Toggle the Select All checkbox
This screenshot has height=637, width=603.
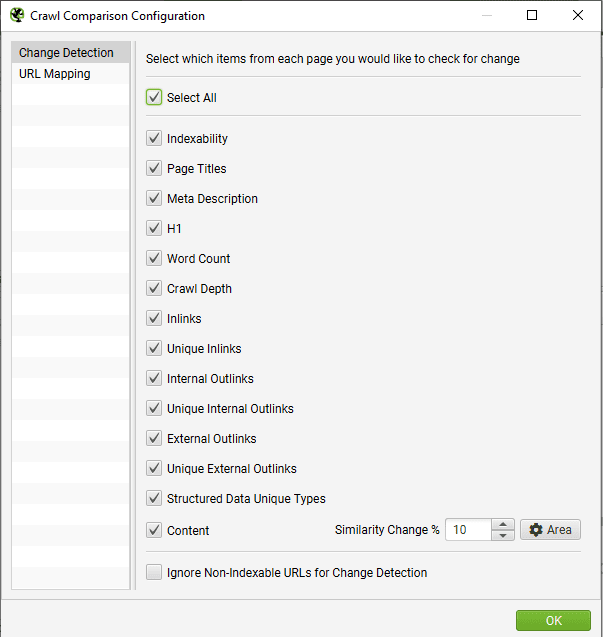pyautogui.click(x=154, y=98)
